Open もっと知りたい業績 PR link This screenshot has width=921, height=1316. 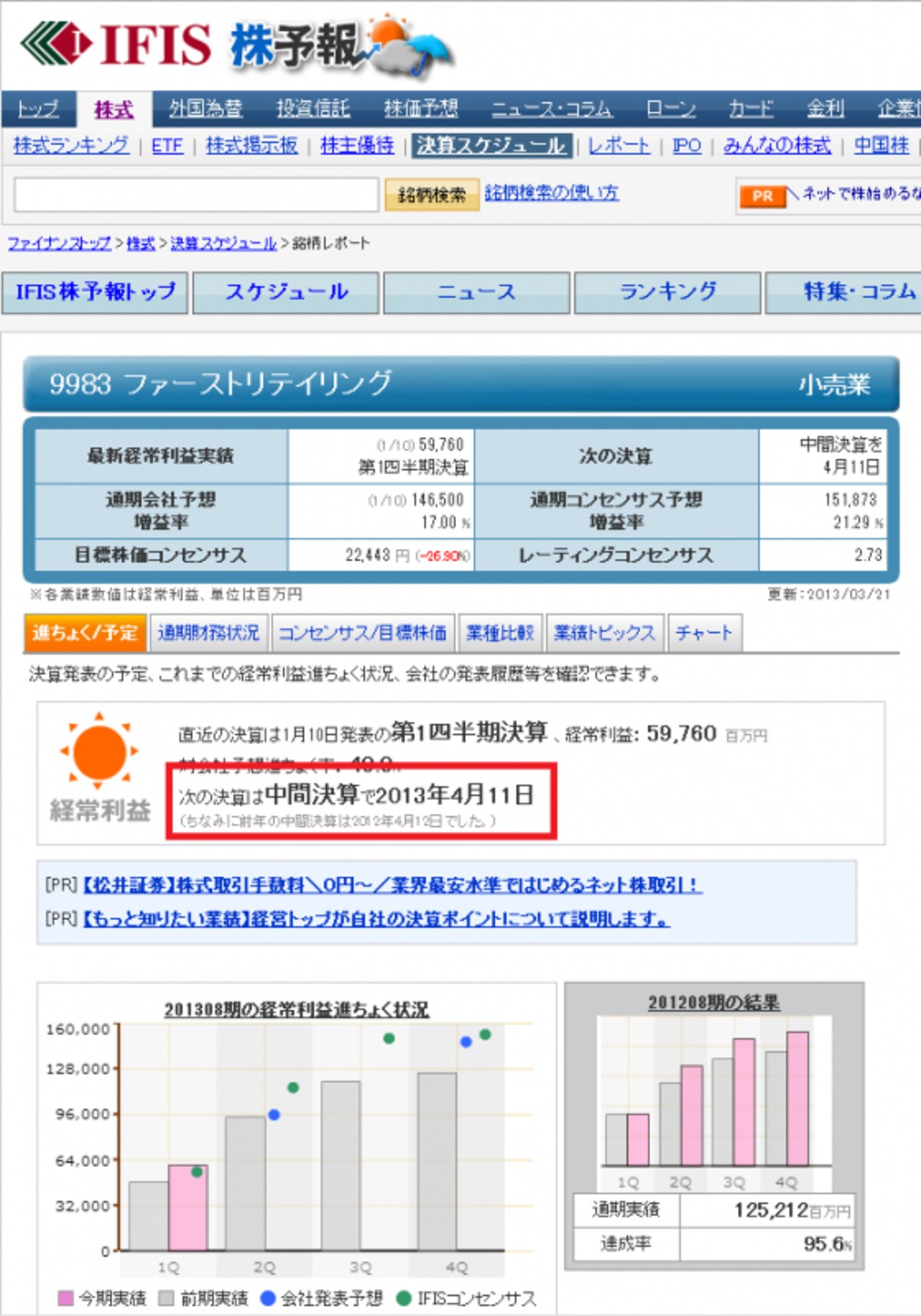(376, 919)
